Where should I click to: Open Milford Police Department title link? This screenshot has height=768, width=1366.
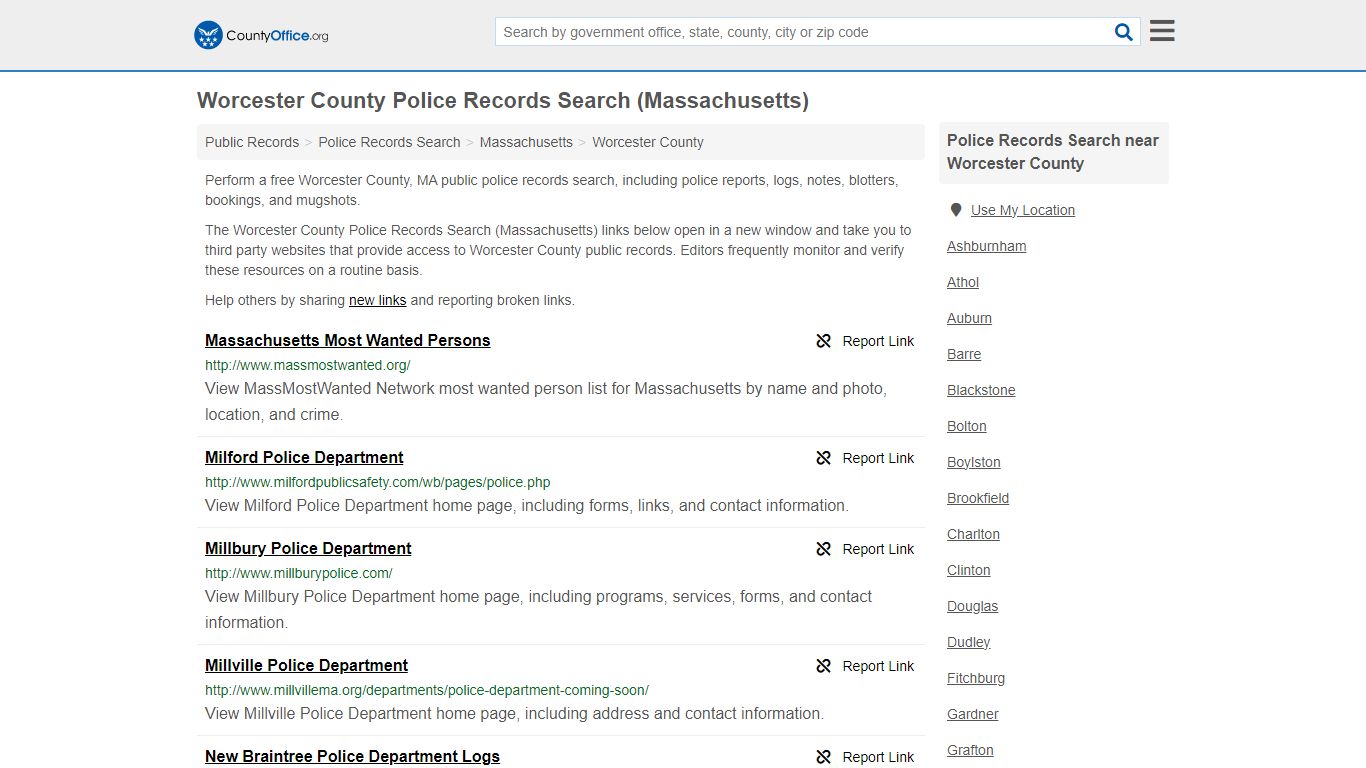[304, 457]
